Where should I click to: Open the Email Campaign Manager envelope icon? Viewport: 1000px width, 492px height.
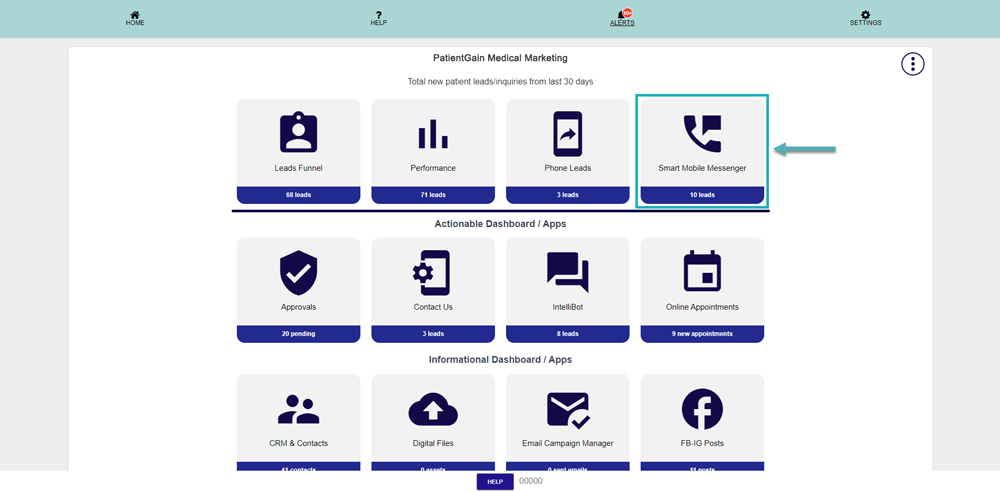click(569, 410)
